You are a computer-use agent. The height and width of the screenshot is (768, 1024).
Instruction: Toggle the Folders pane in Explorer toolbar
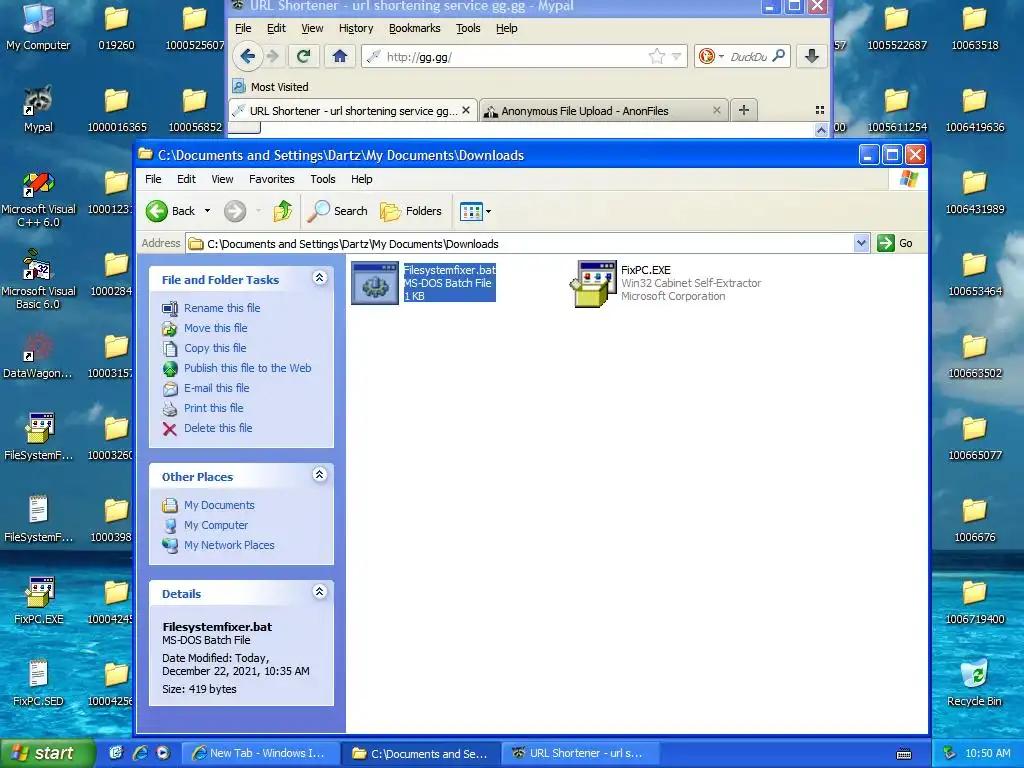click(x=411, y=211)
